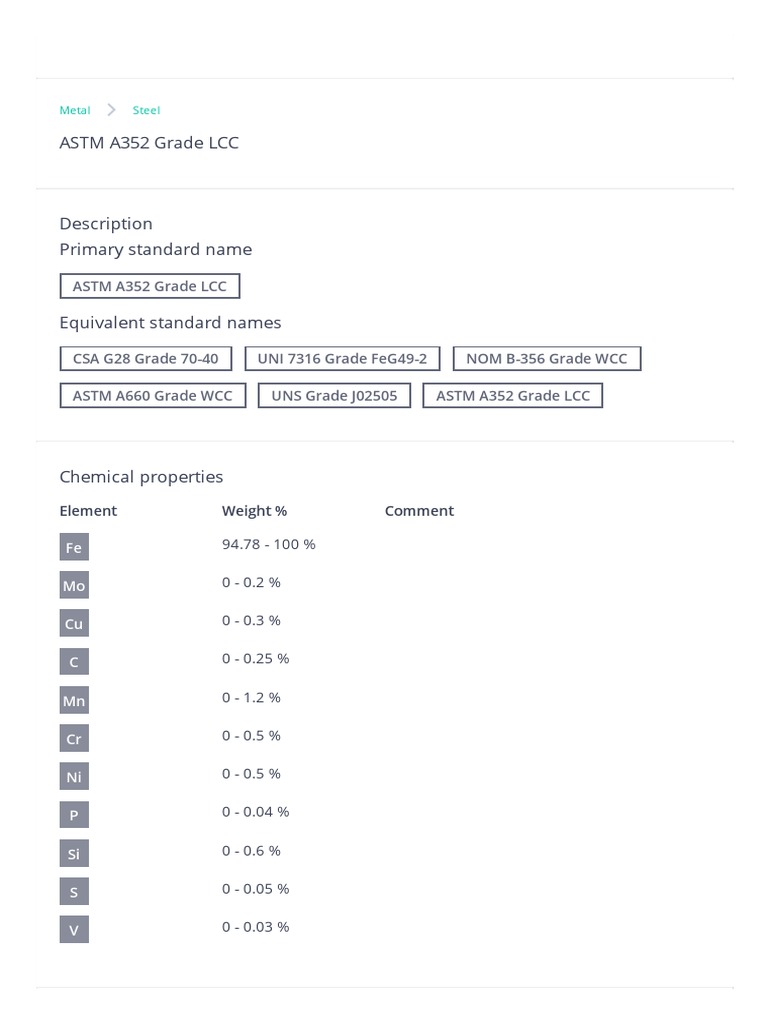This screenshot has width=768, height=1024.
Task: Click the primary standard ASTM A352 Grade LCC tag
Action: coord(150,286)
